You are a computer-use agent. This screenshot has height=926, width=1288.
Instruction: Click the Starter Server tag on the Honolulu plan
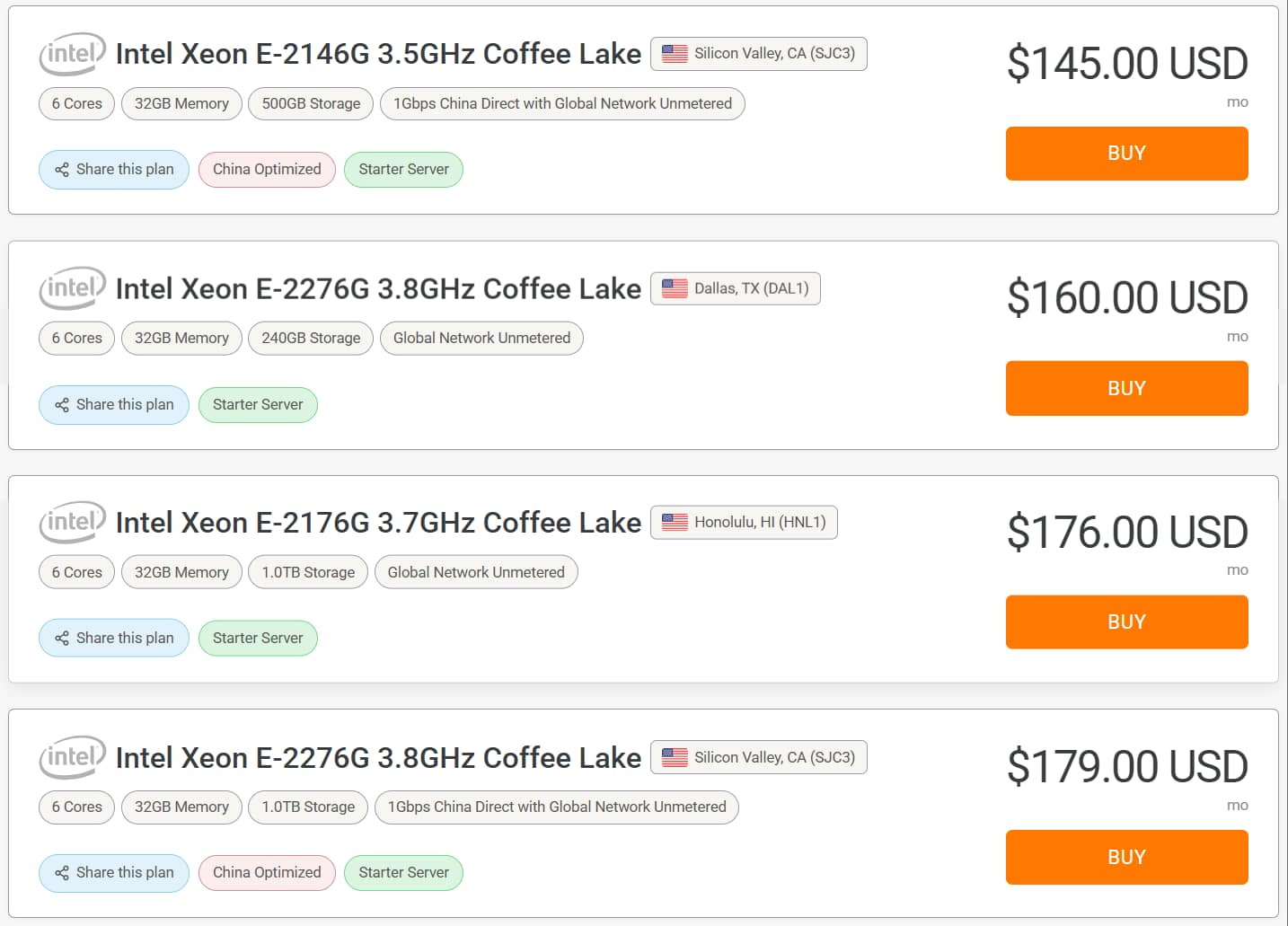click(258, 638)
